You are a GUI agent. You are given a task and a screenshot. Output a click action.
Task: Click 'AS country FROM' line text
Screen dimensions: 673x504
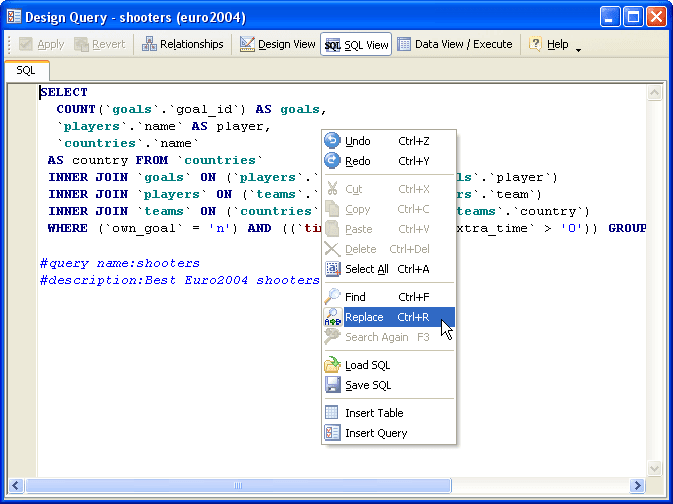click(x=108, y=160)
